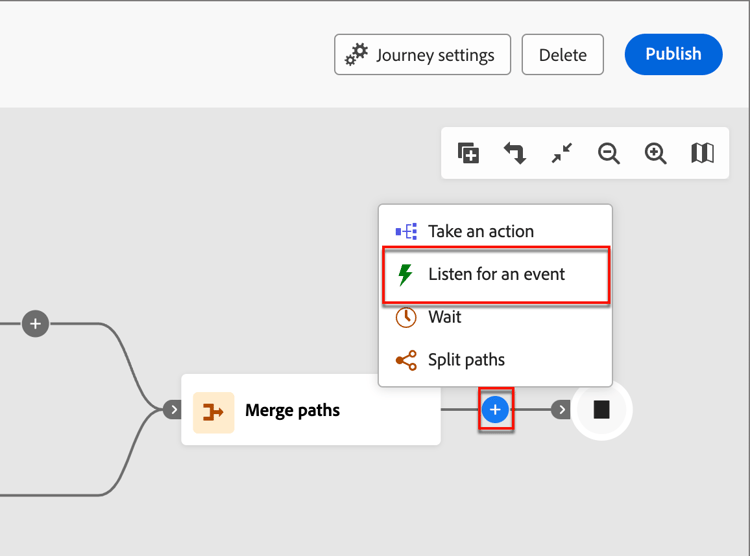Screen dimensions: 750x556
Task: Select the black square end node
Action: point(601,410)
